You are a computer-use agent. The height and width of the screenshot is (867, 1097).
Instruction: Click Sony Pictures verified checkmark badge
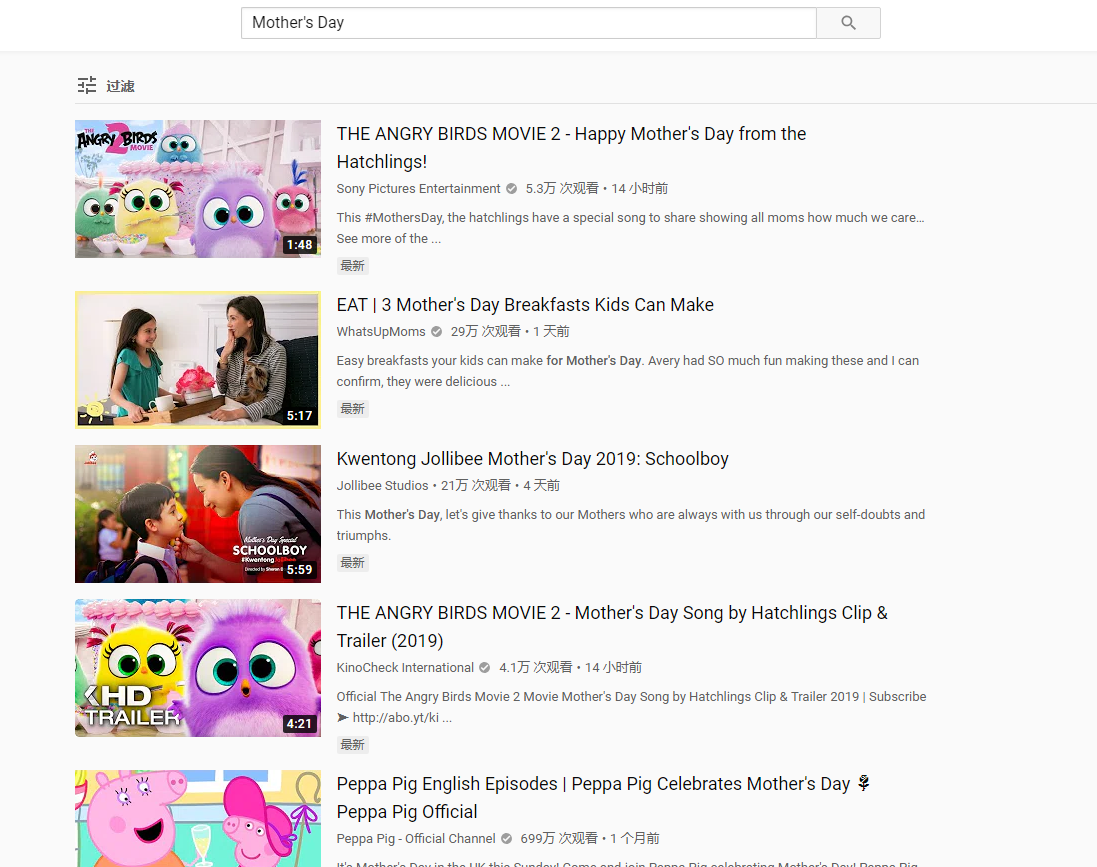point(511,188)
